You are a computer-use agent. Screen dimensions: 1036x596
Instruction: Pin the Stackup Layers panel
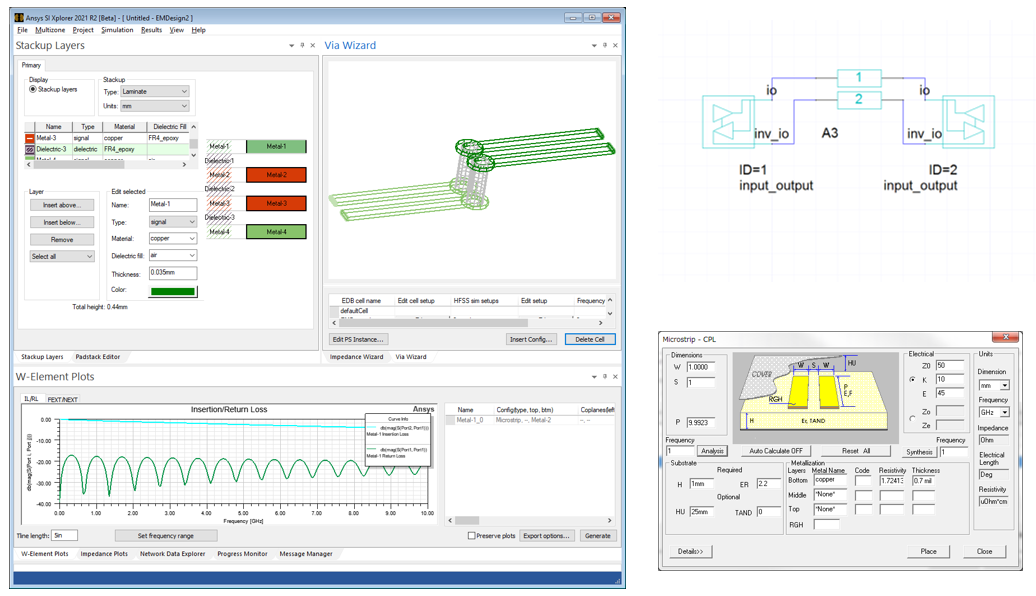[303, 46]
